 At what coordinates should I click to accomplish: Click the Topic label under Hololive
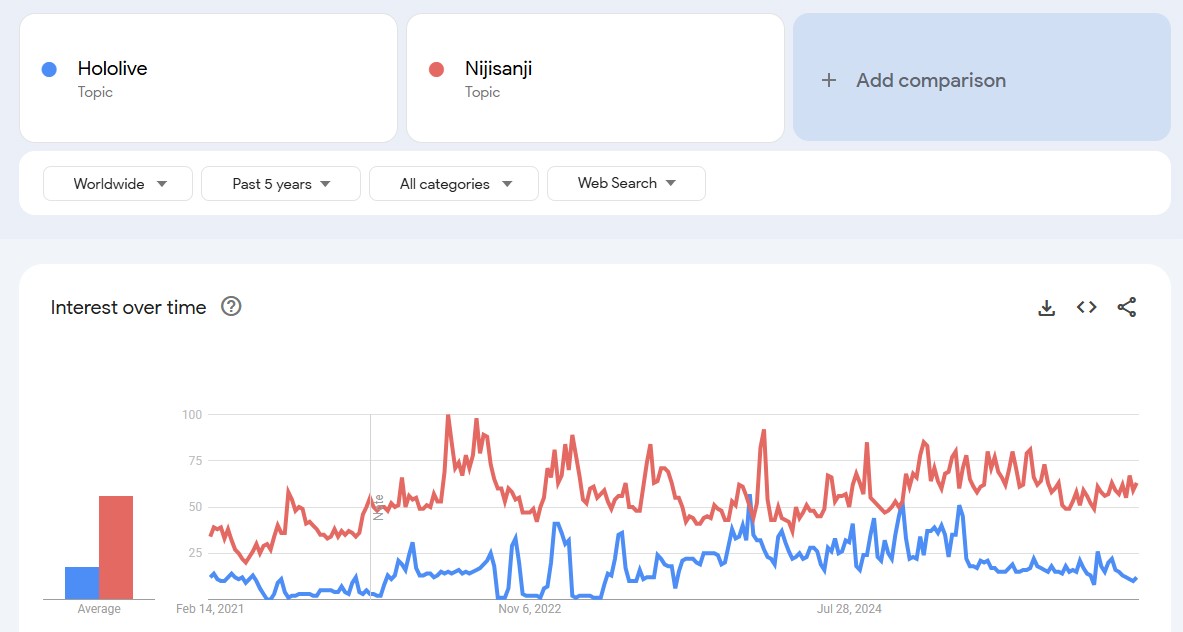click(x=95, y=92)
